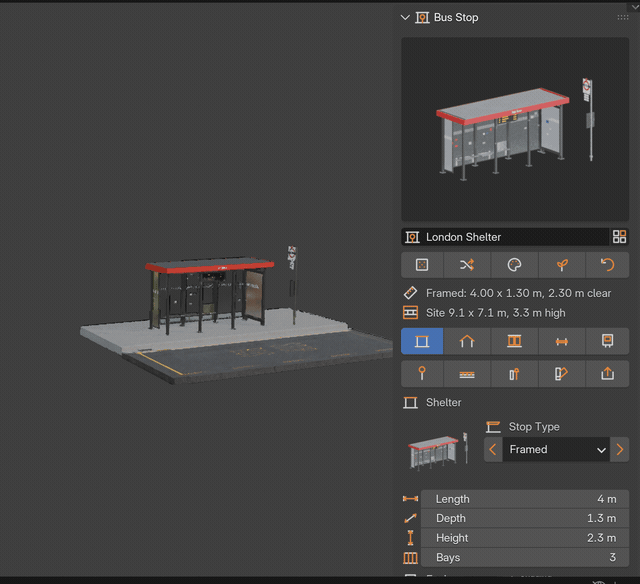Collapse the Bus Stop panel chevron
640x584 pixels.
click(x=405, y=18)
